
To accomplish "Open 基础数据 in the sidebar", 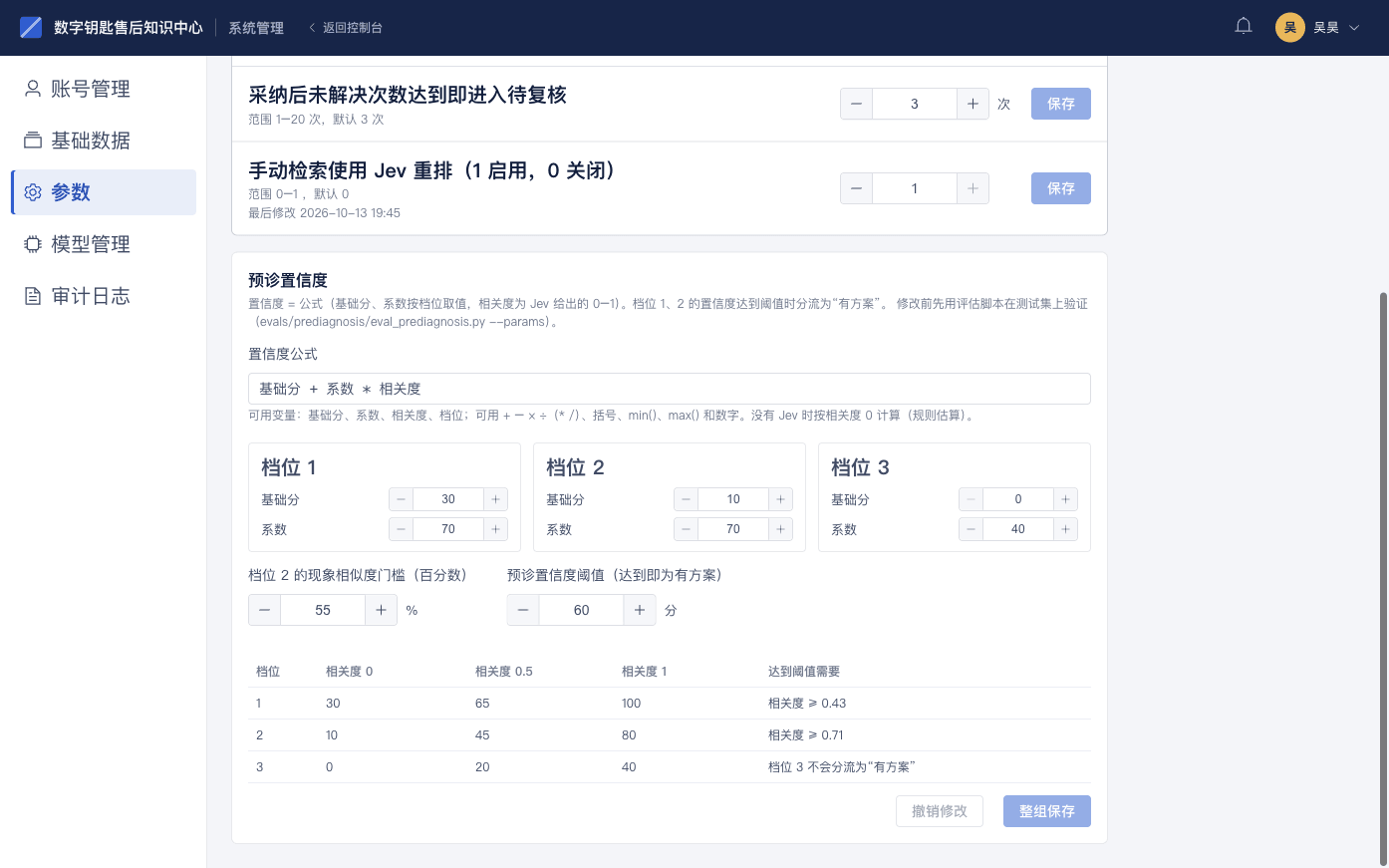I will tap(104, 141).
